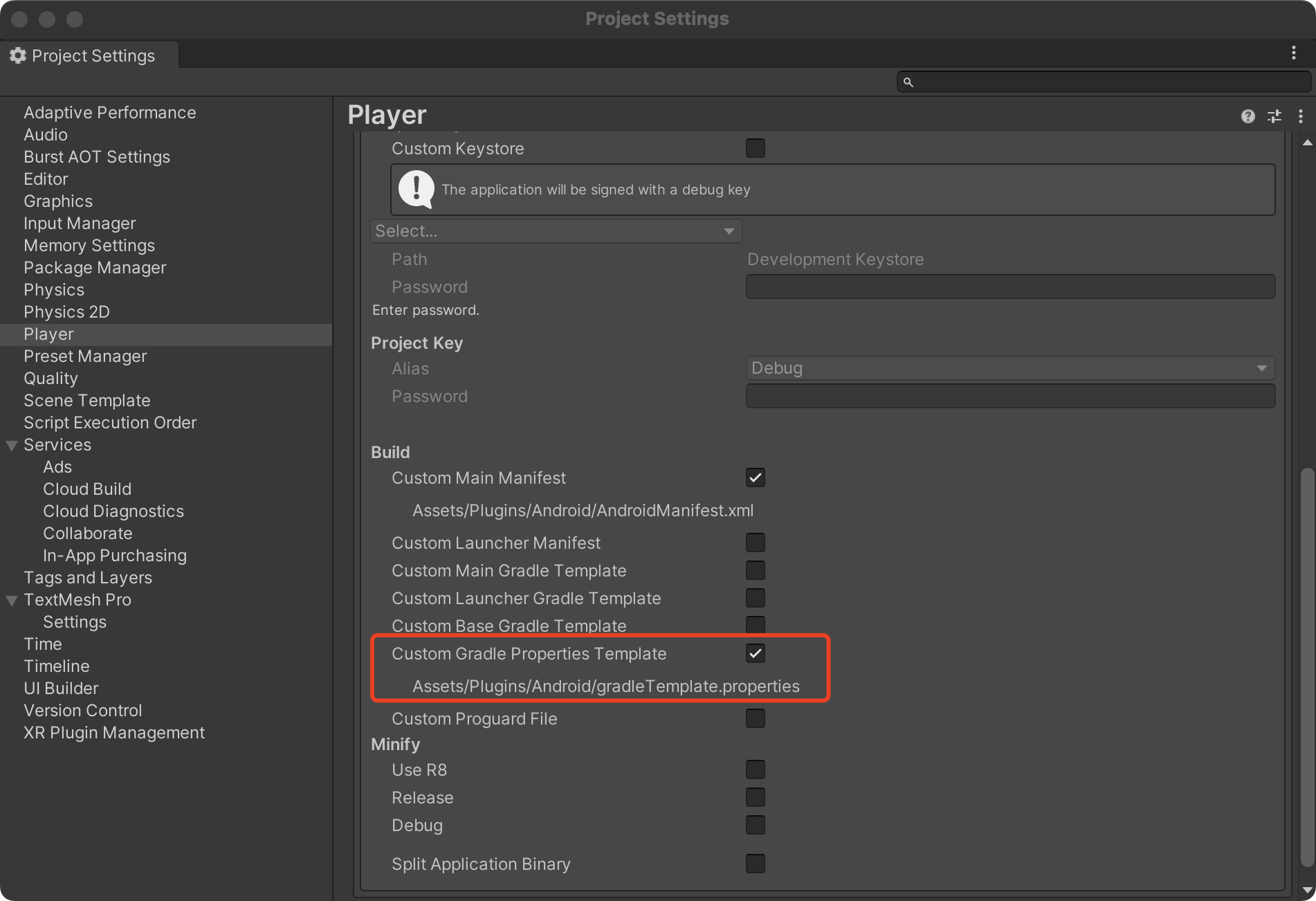
Task: Open the Alias Debug dropdown
Action: tap(1010, 368)
